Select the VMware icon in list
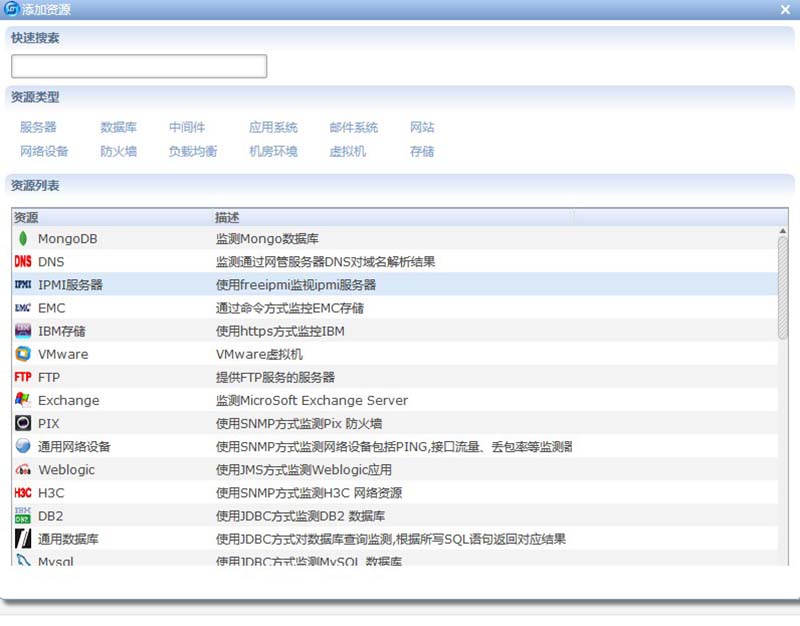Image resolution: width=800 pixels, height=626 pixels. click(23, 354)
